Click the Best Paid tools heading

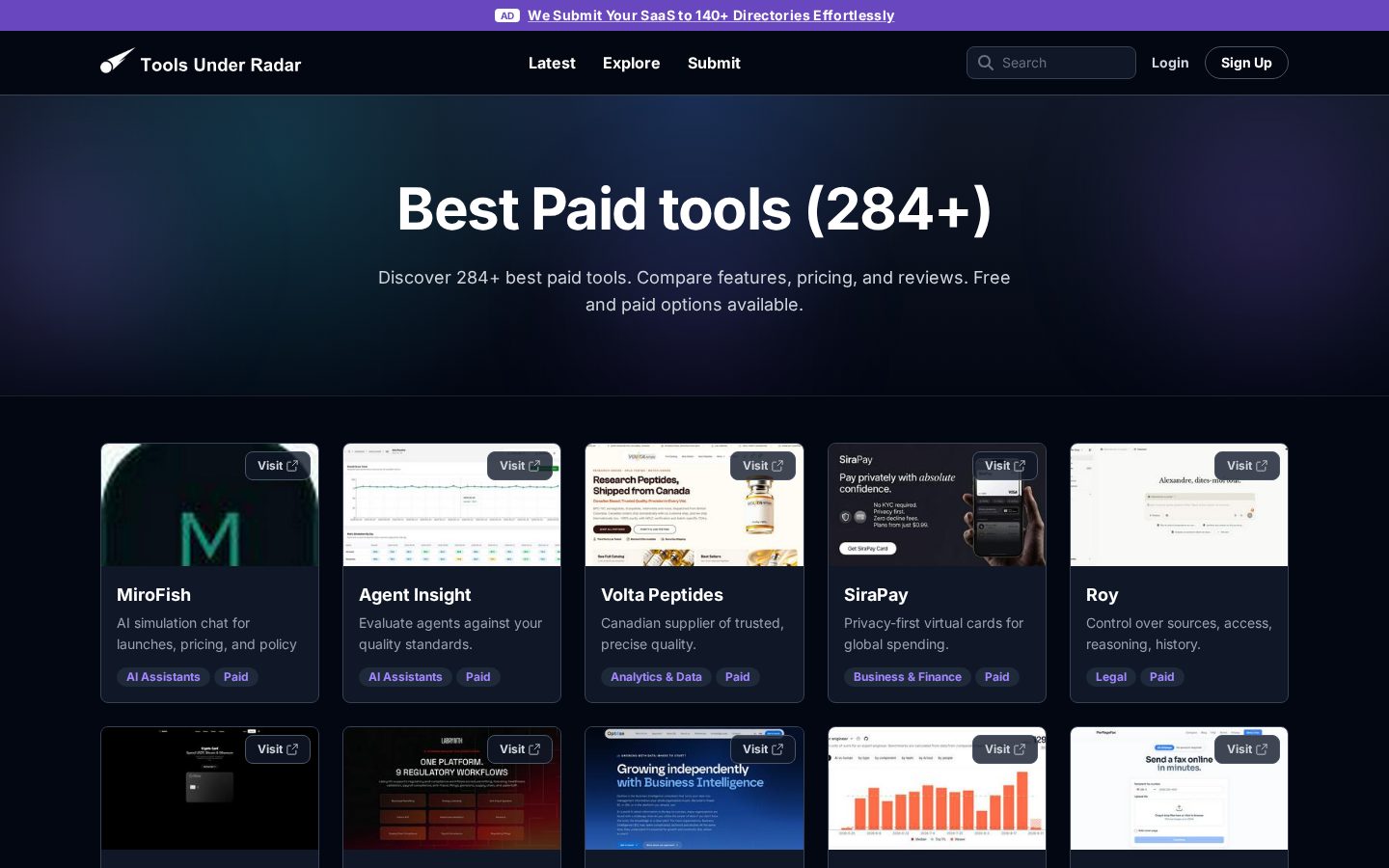(x=694, y=209)
